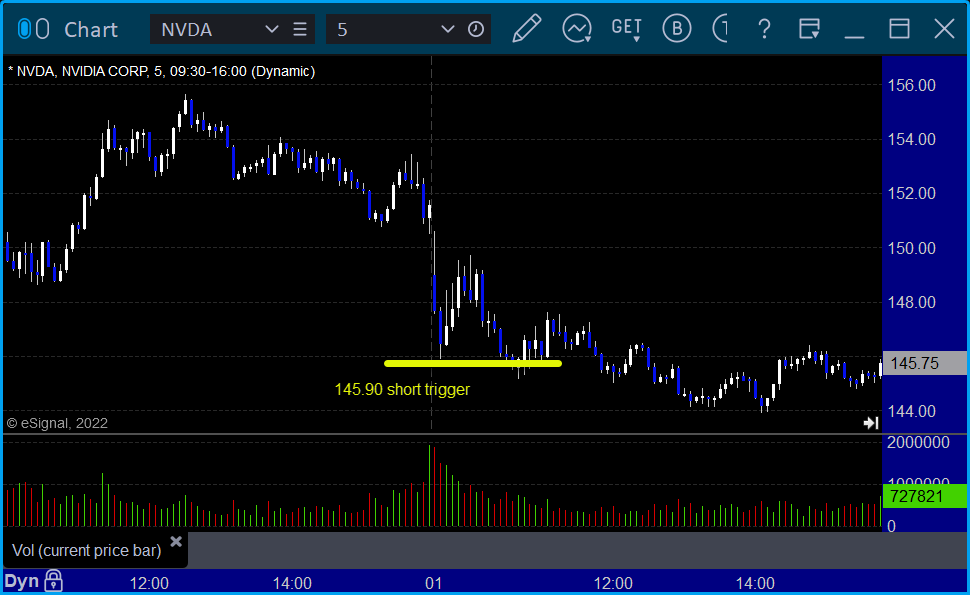Screen dimensions: 970x595
Task: Click the '145.90 short trigger' annotation text
Action: [x=402, y=390]
